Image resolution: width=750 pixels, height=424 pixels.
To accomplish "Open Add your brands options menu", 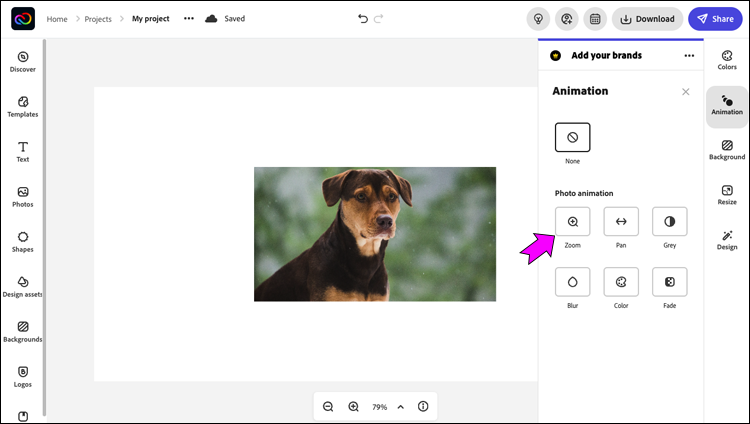I will (688, 56).
